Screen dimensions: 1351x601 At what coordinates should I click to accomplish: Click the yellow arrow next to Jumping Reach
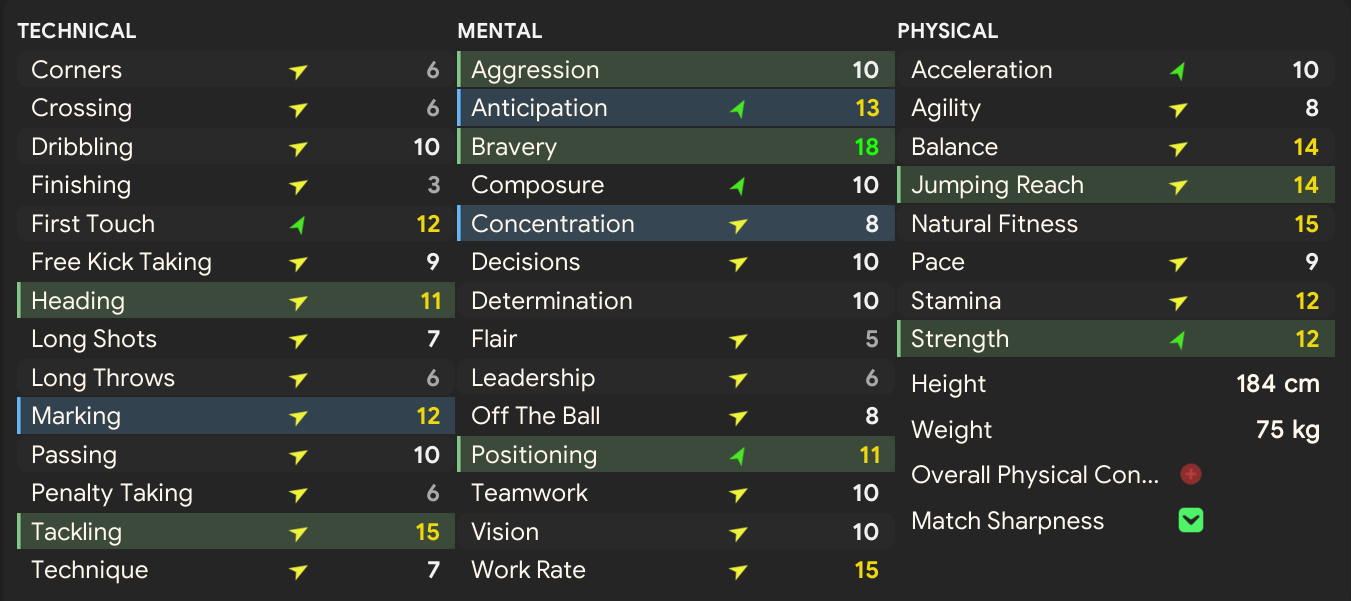click(1177, 186)
